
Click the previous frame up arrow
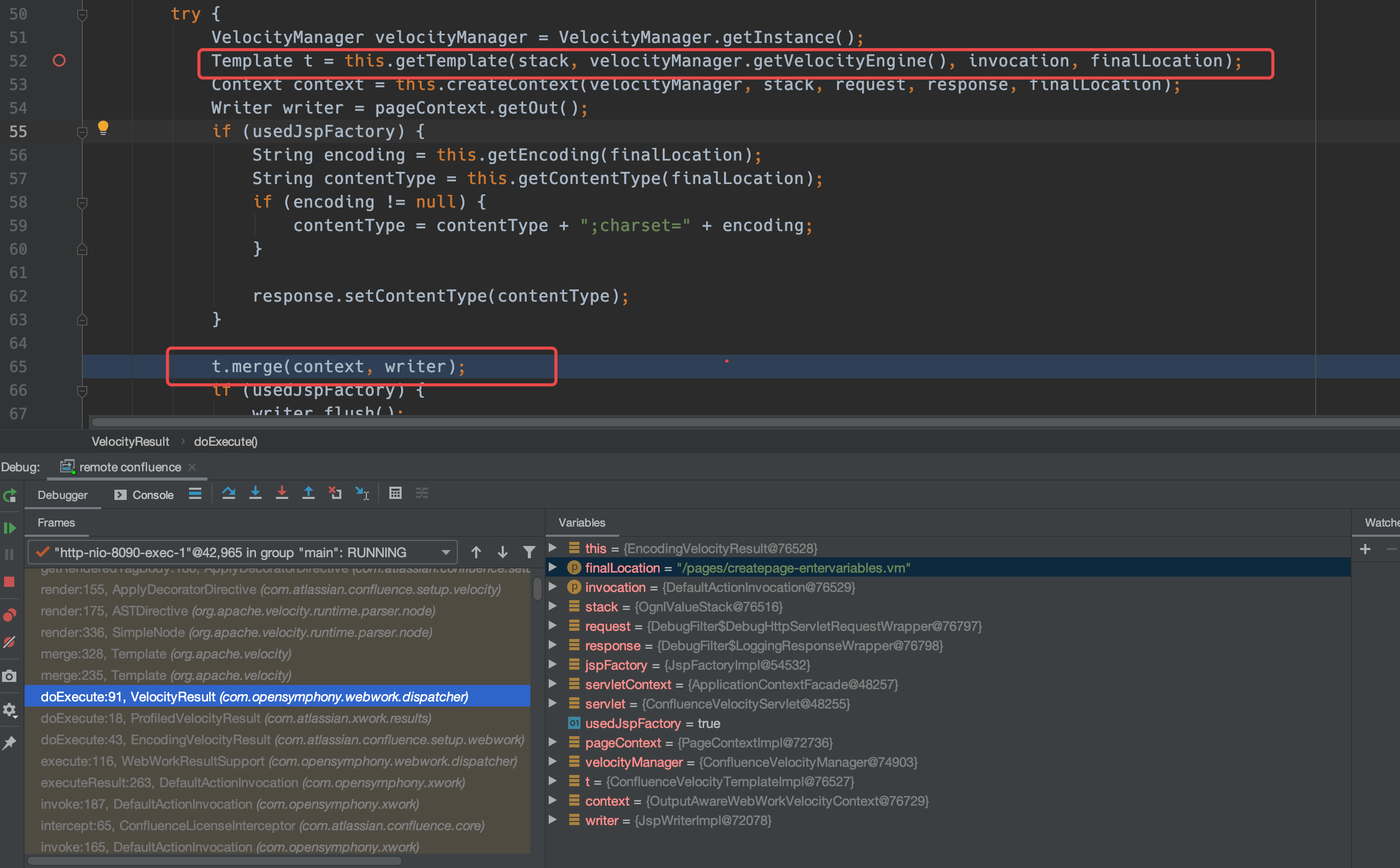coord(476,552)
